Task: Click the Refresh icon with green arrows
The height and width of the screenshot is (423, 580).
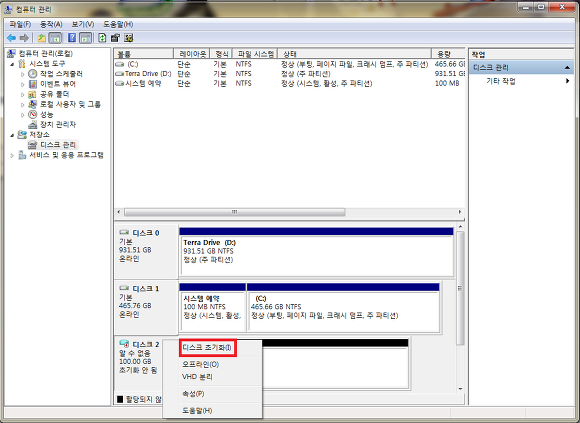Action: 102,38
